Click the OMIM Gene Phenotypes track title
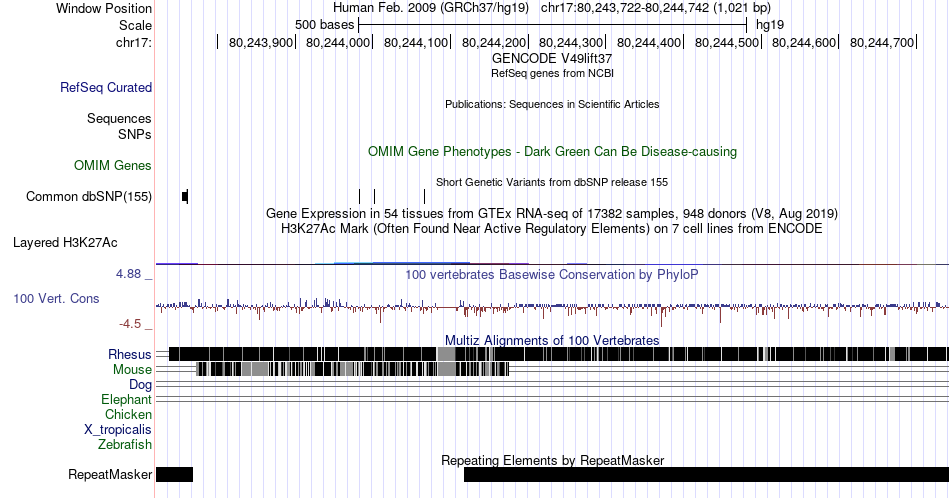 pos(552,151)
